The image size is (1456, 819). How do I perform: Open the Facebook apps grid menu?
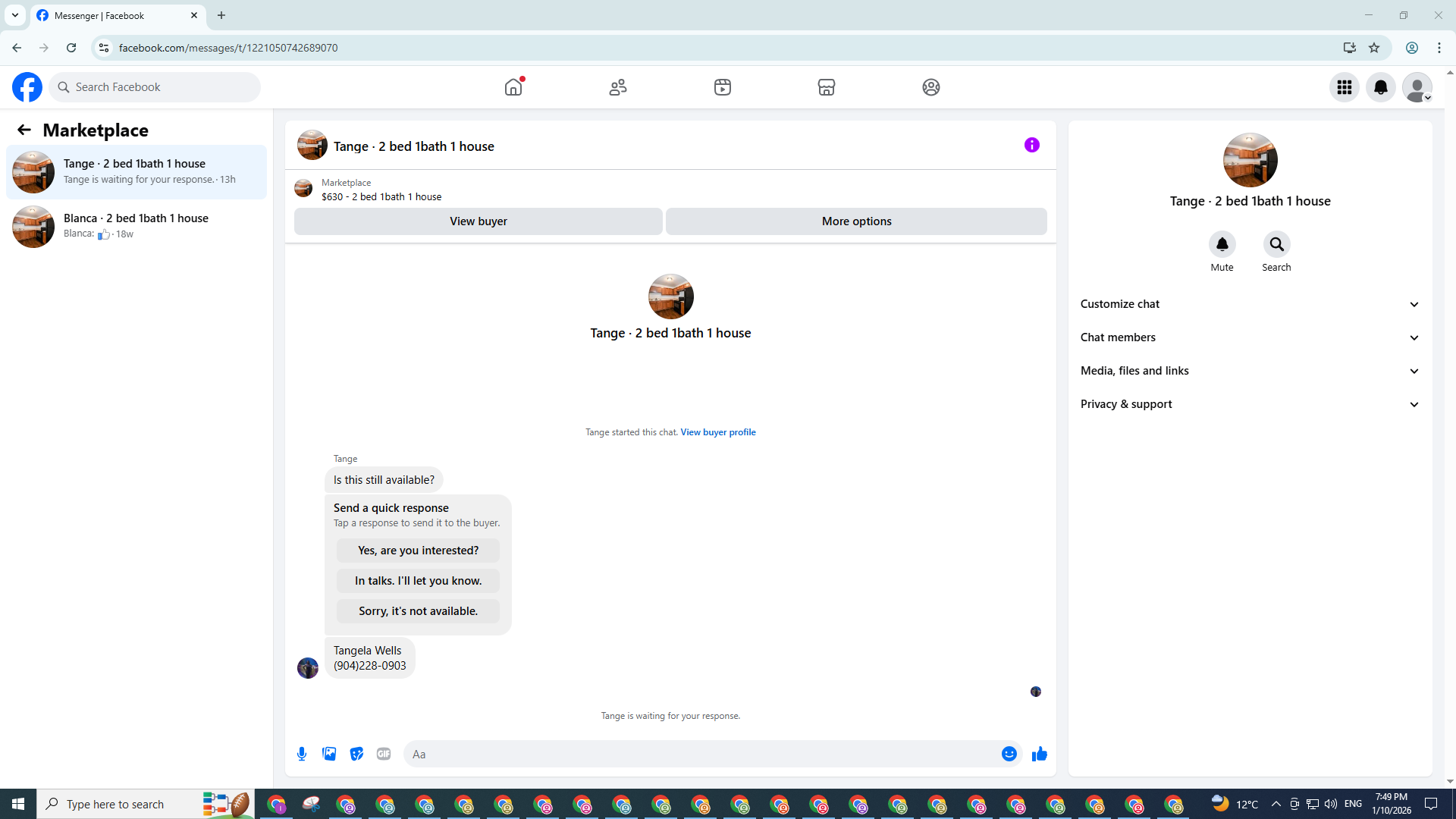1344,87
